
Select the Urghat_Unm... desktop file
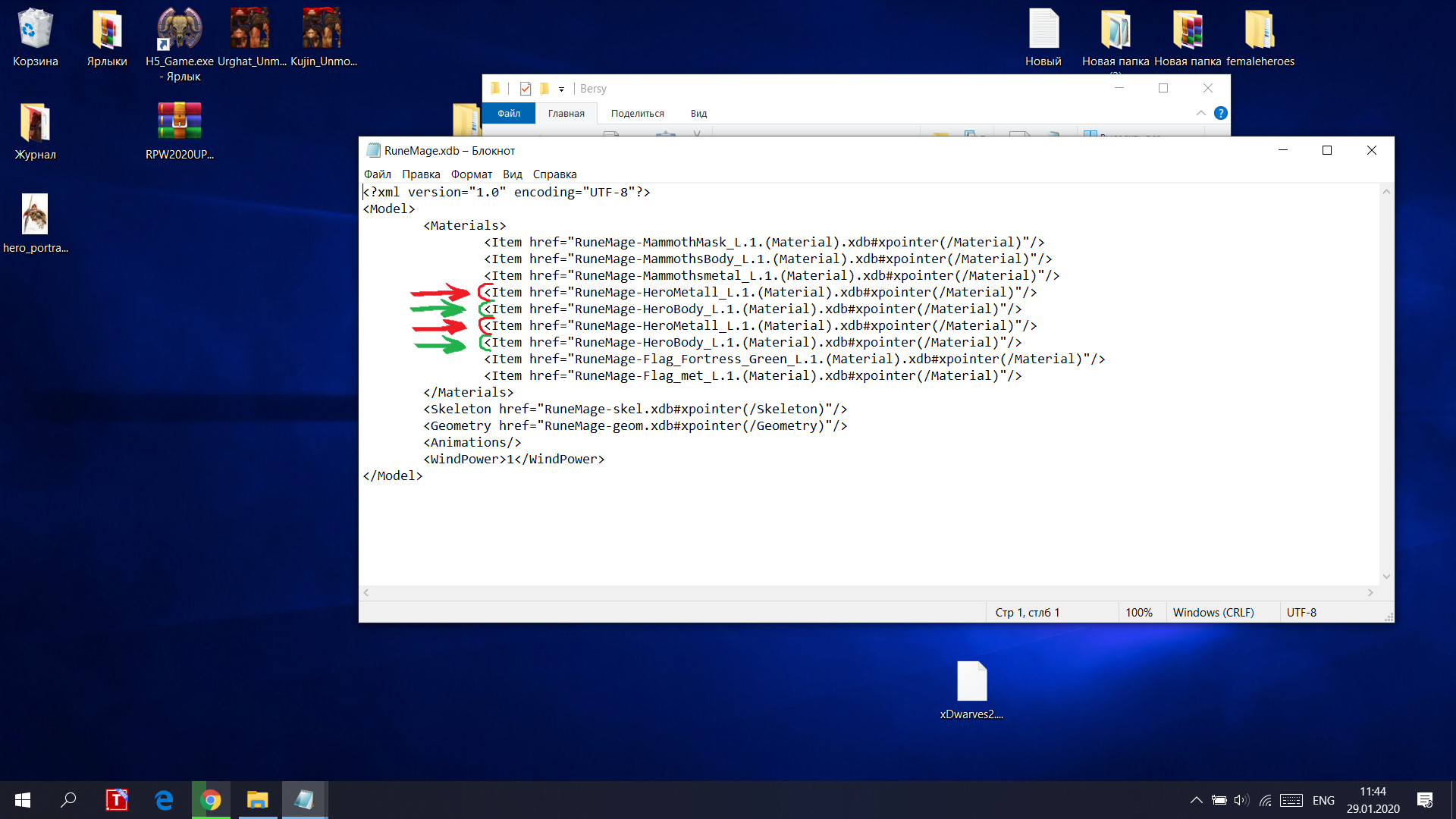[251, 38]
